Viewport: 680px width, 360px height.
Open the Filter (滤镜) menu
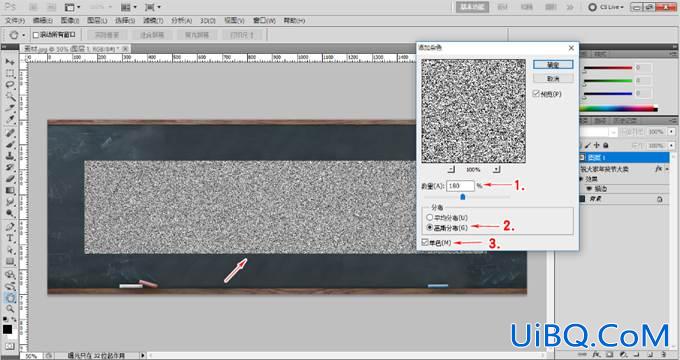coord(153,20)
